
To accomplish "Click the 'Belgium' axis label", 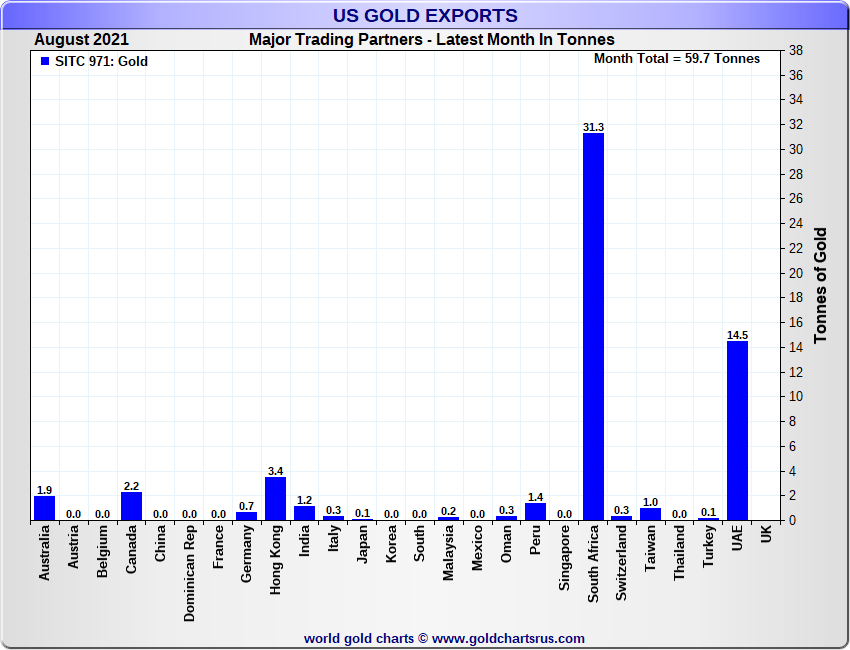I will (102, 551).
